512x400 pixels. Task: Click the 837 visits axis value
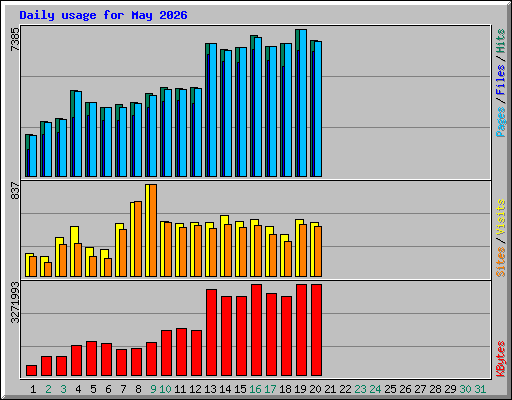pos(15,191)
